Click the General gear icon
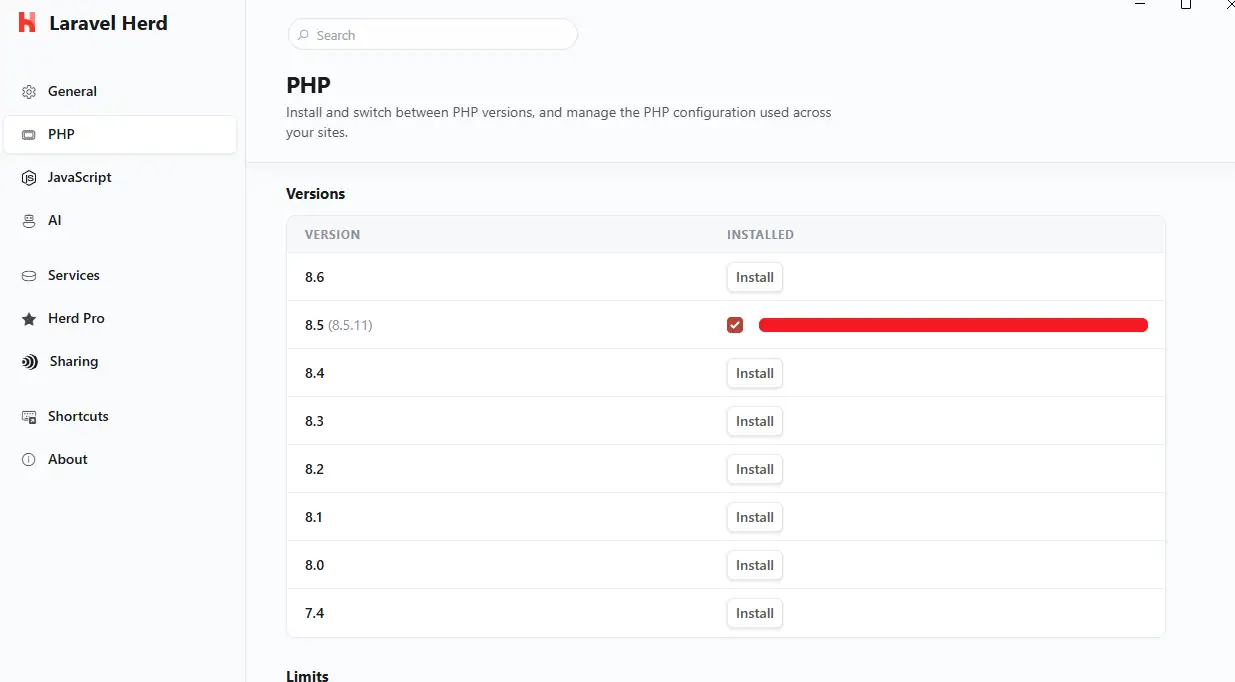Screen dimensions: 1235x682 point(29,92)
